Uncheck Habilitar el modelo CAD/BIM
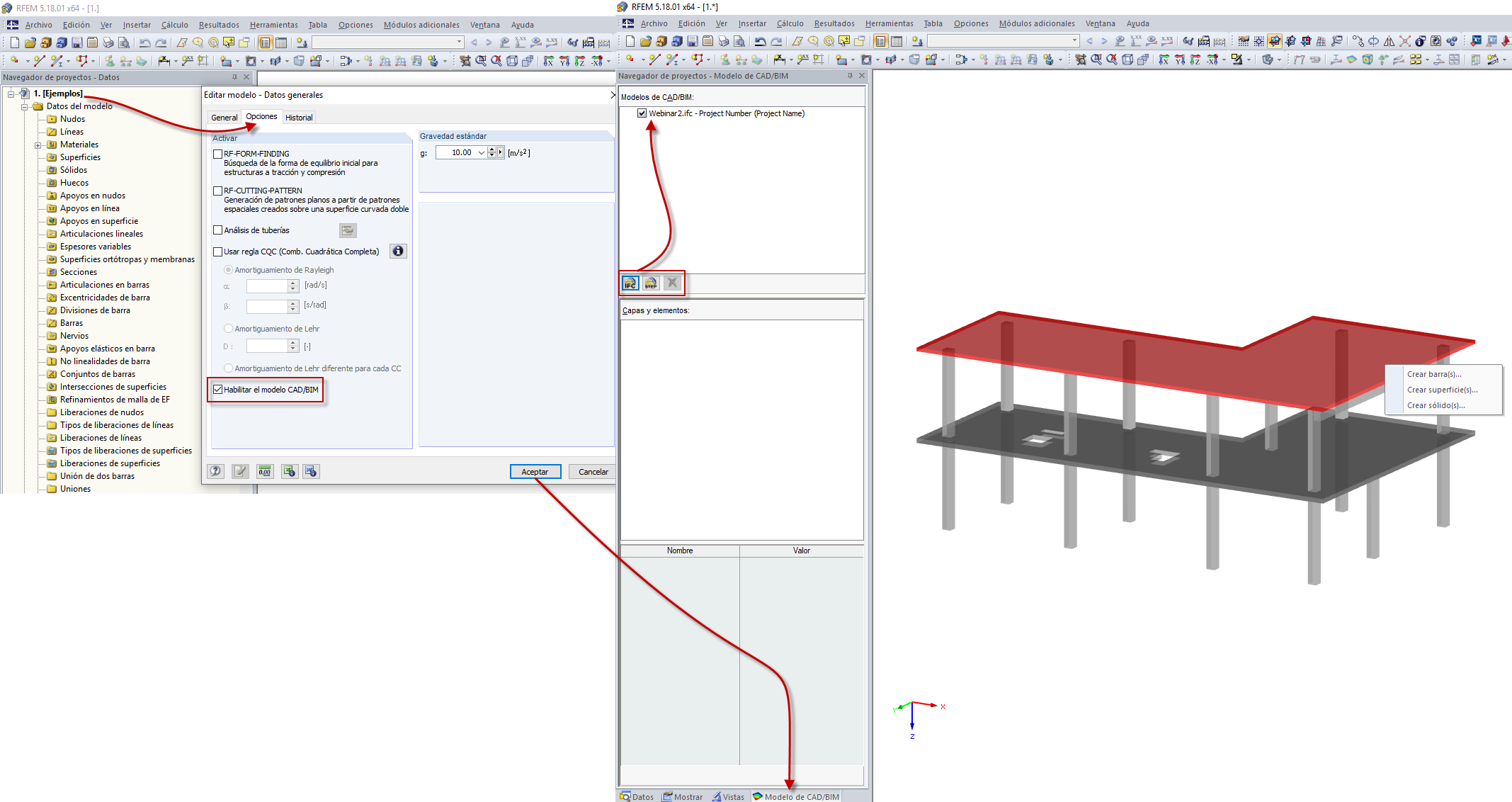 217,390
